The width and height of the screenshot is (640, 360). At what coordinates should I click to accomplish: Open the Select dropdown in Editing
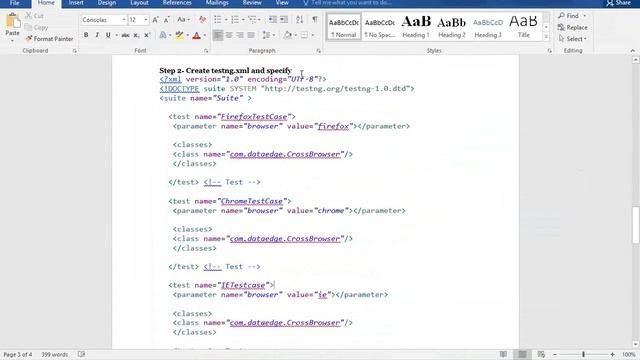tap(573, 39)
